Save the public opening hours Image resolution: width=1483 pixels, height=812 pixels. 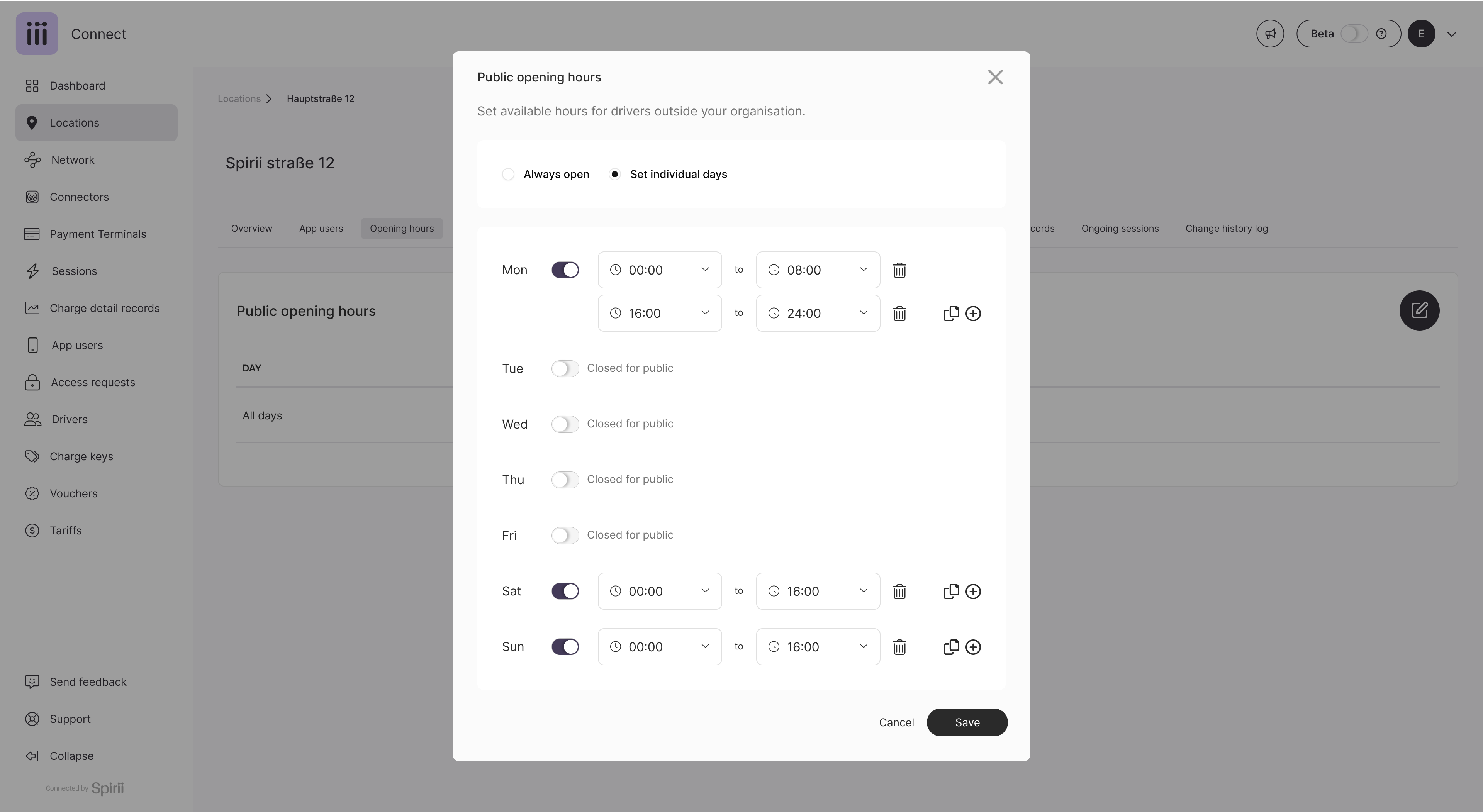967,722
